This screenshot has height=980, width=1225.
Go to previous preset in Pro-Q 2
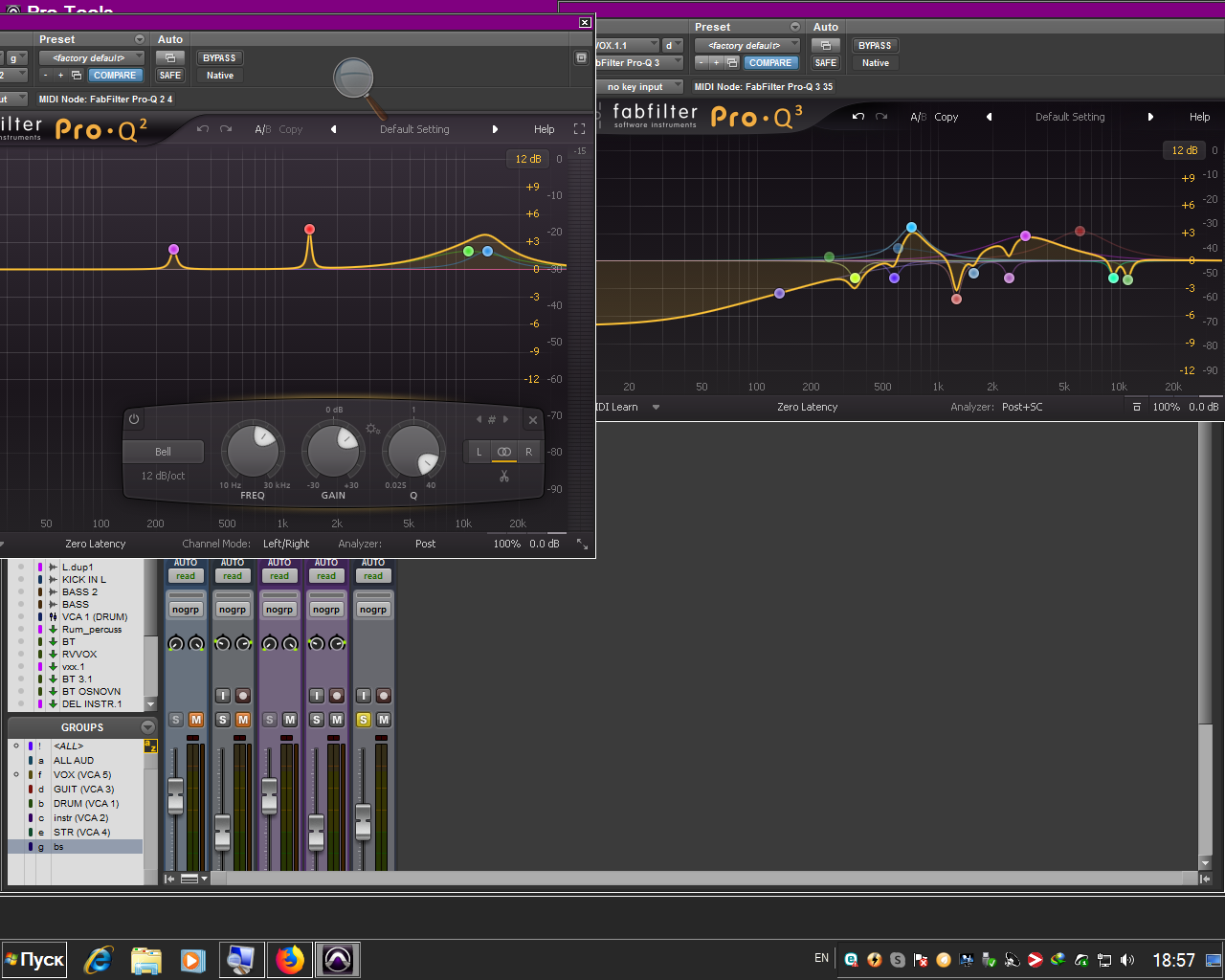pos(333,129)
